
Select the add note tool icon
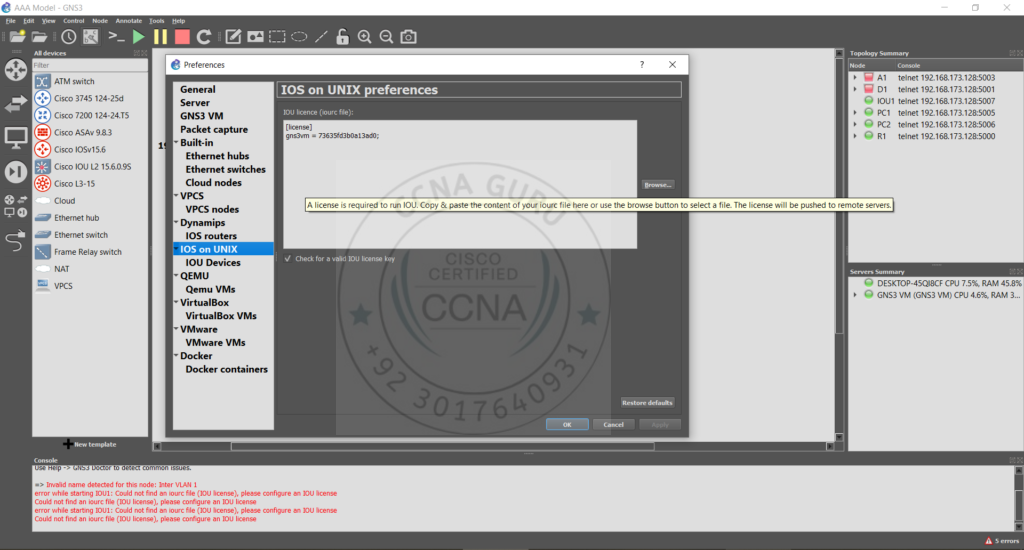(233, 37)
